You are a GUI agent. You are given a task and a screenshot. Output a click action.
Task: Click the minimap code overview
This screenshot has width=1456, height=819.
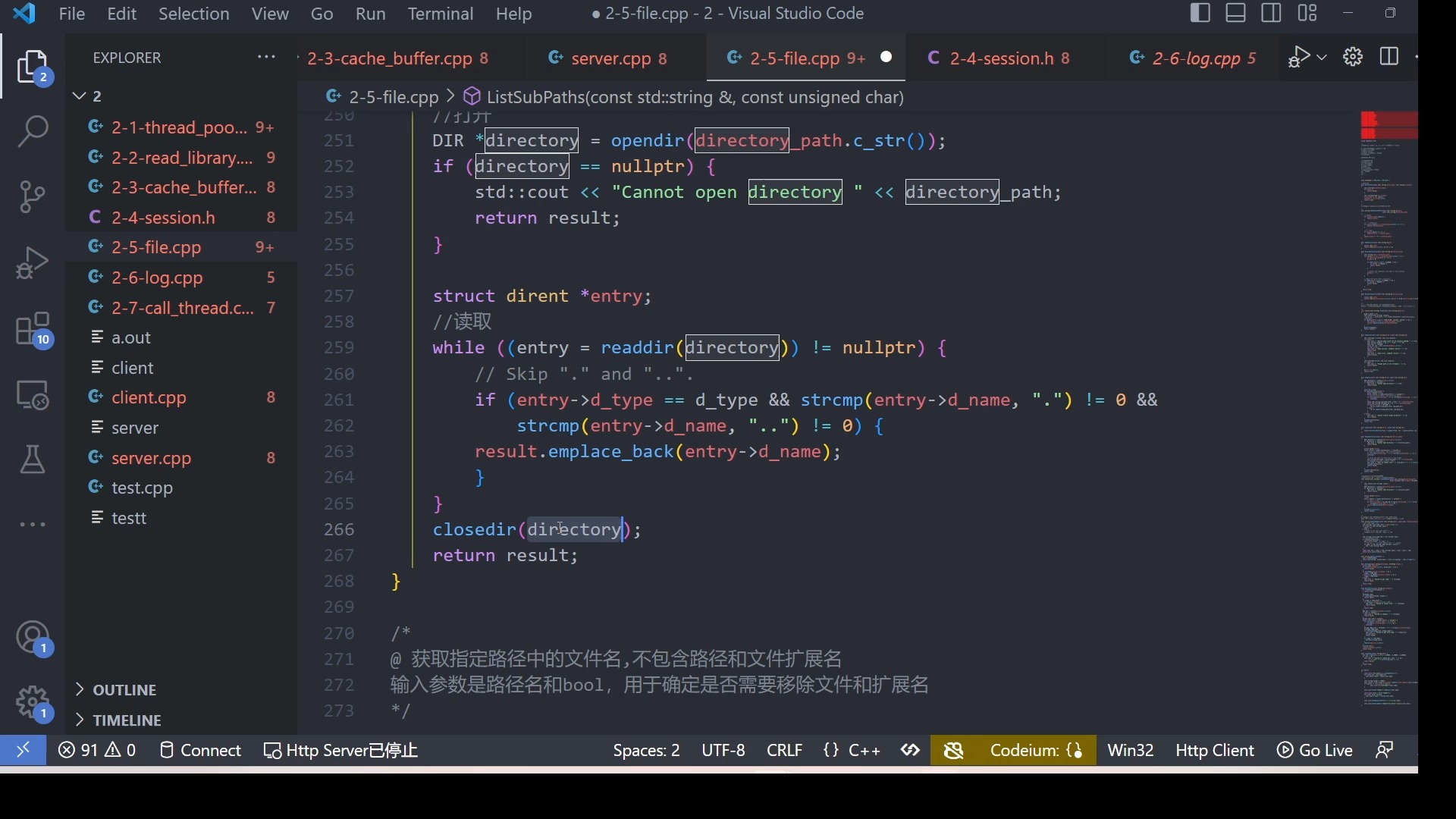point(1389,409)
